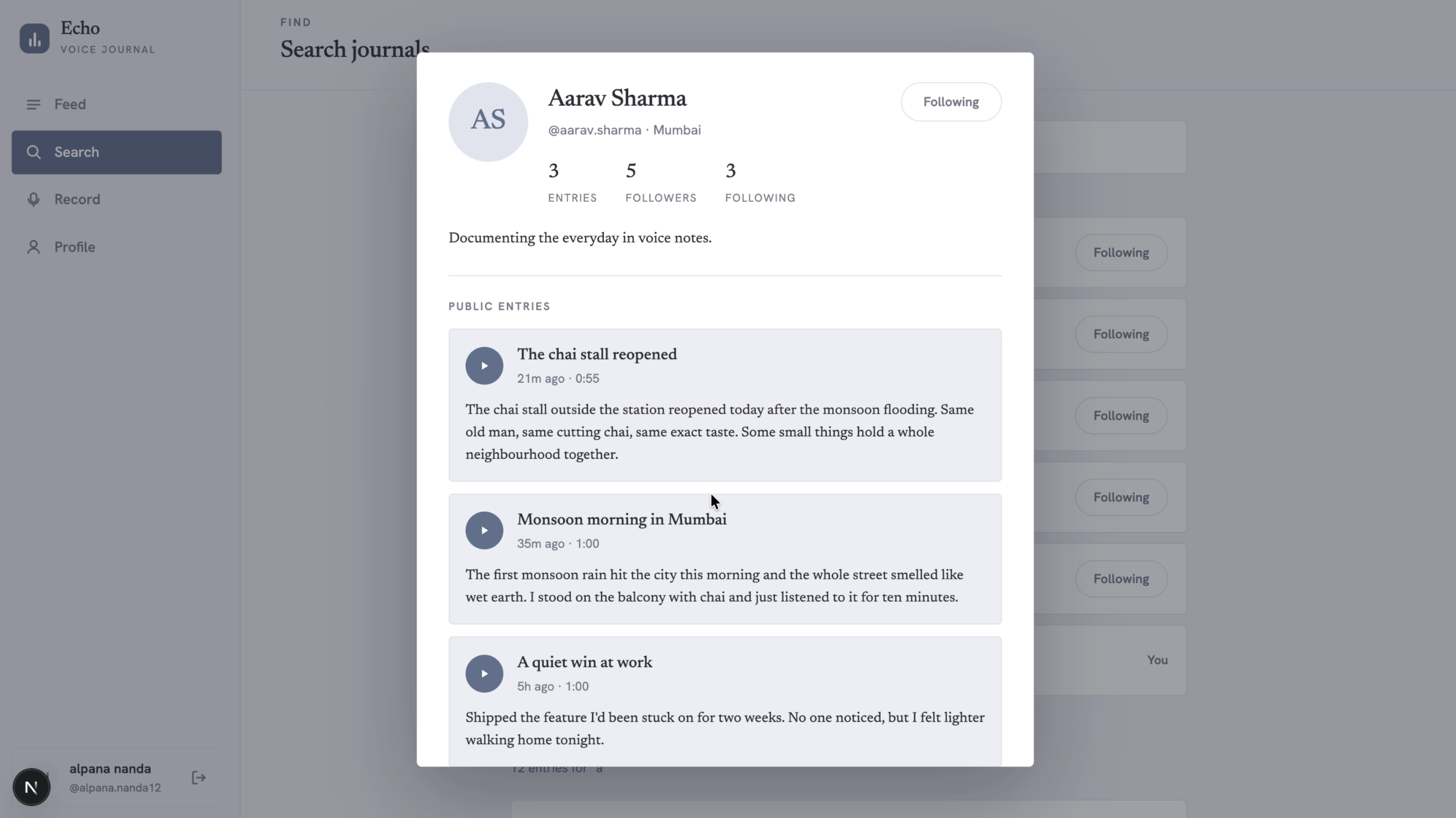The height and width of the screenshot is (818, 1456).
Task: Click the logout icon beside alpana nanda
Action: (199, 778)
